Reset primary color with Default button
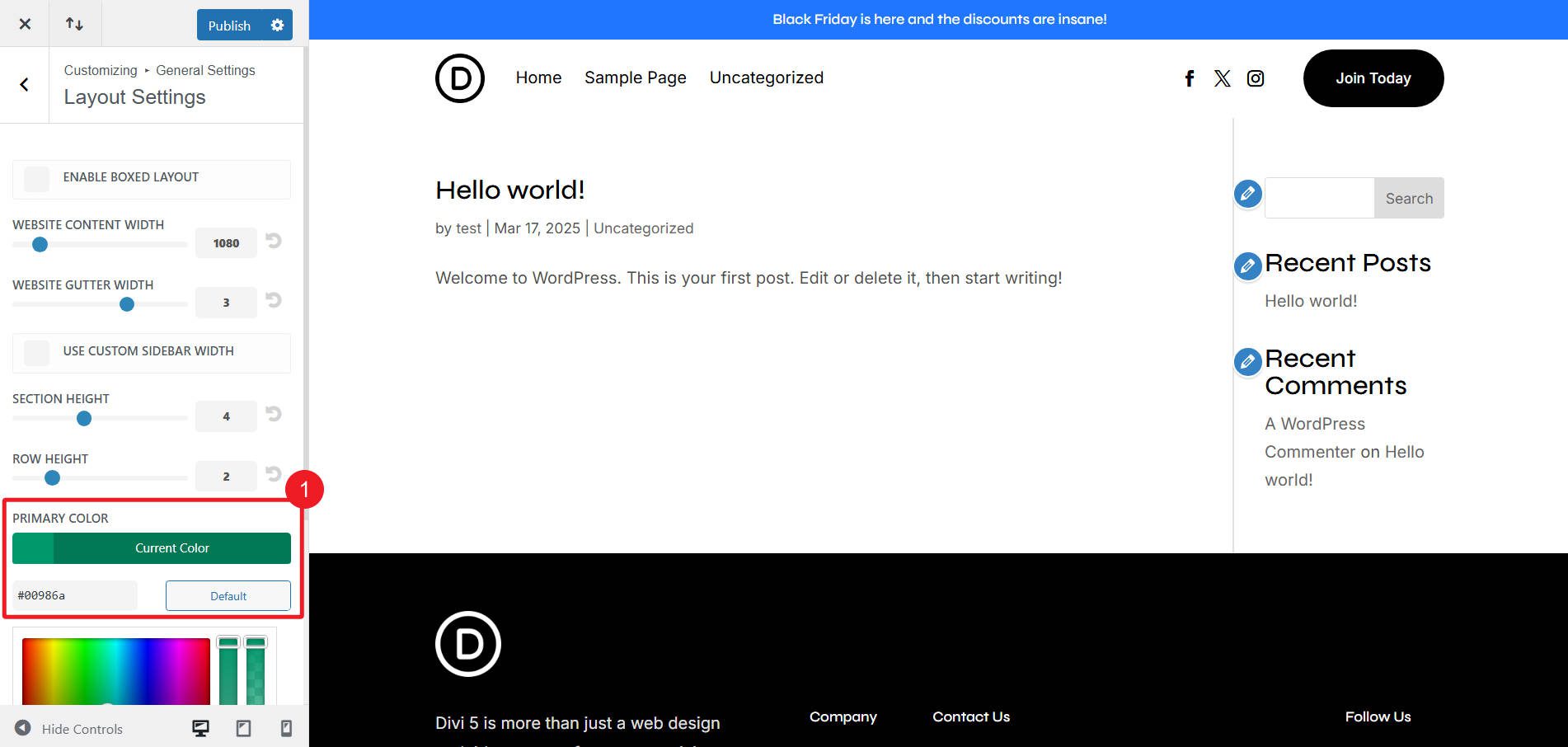The height and width of the screenshot is (747, 1568). pyautogui.click(x=228, y=595)
